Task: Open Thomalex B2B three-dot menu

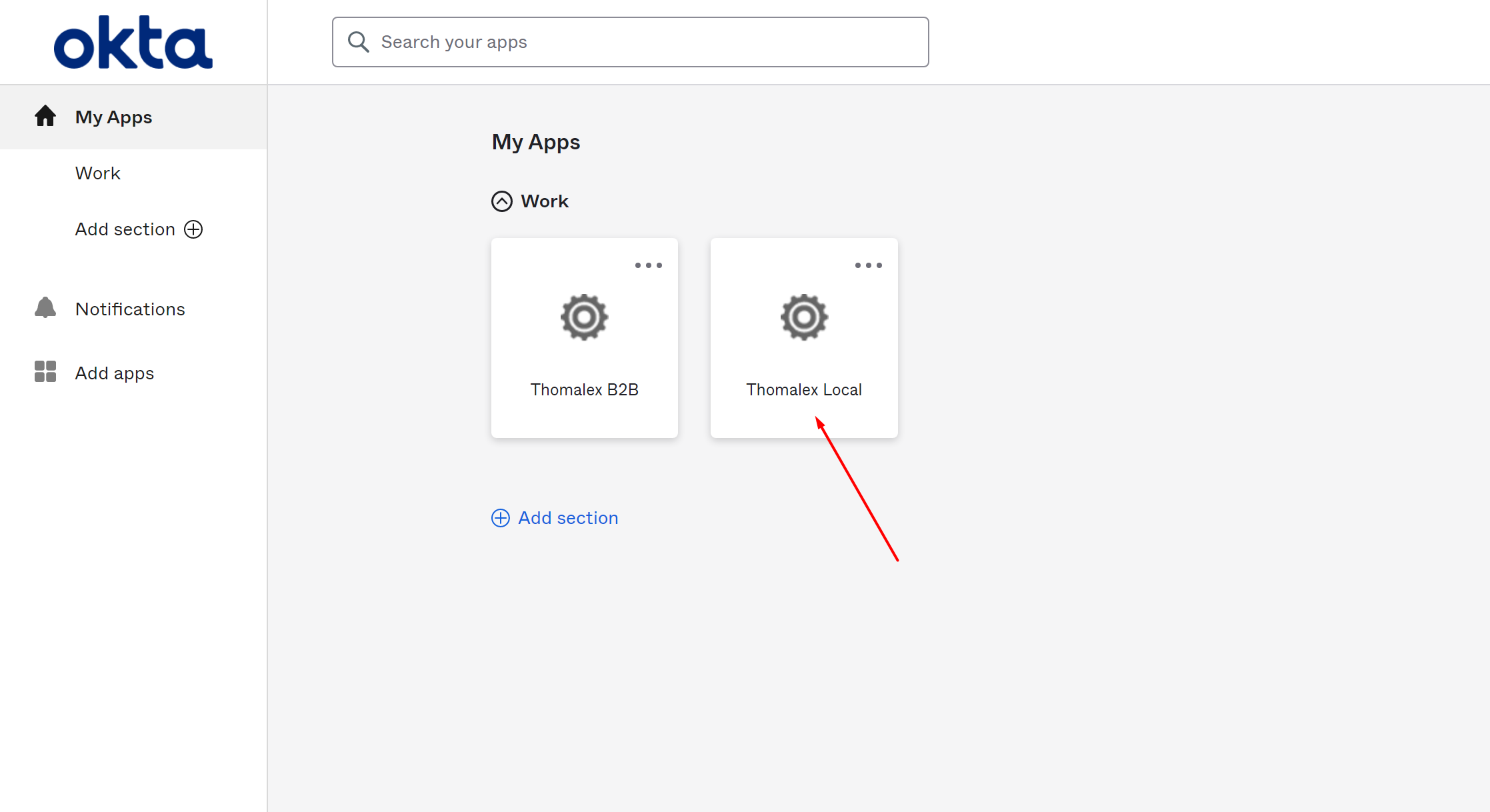Action: [x=648, y=265]
